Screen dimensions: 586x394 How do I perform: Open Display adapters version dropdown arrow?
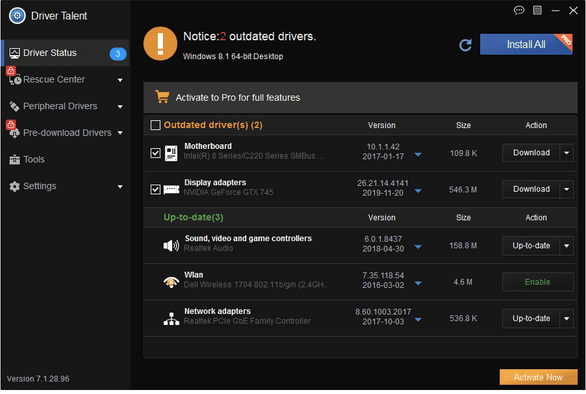point(418,191)
